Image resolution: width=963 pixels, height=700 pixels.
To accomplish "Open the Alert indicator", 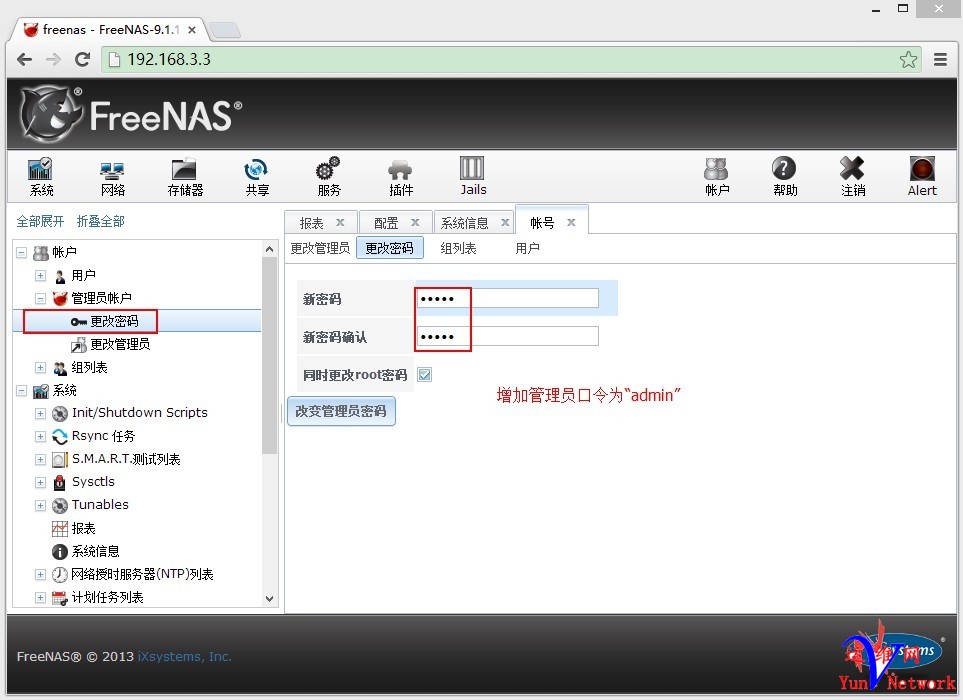I will (x=922, y=176).
